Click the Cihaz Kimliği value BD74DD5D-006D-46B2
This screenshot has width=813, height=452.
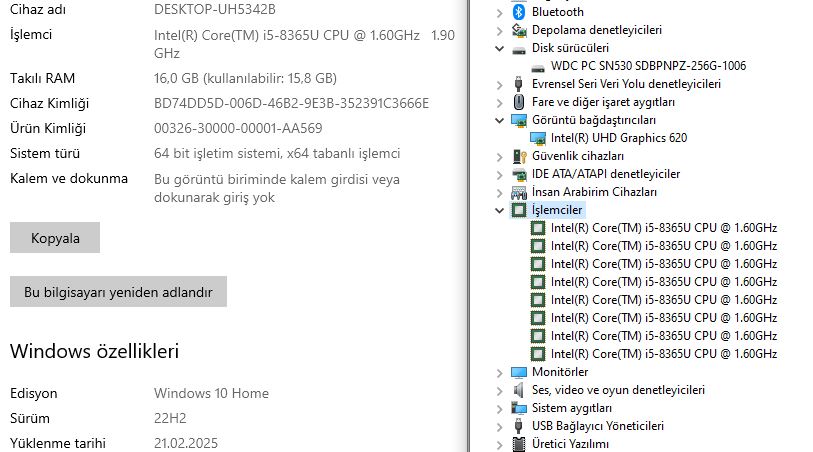point(291,103)
